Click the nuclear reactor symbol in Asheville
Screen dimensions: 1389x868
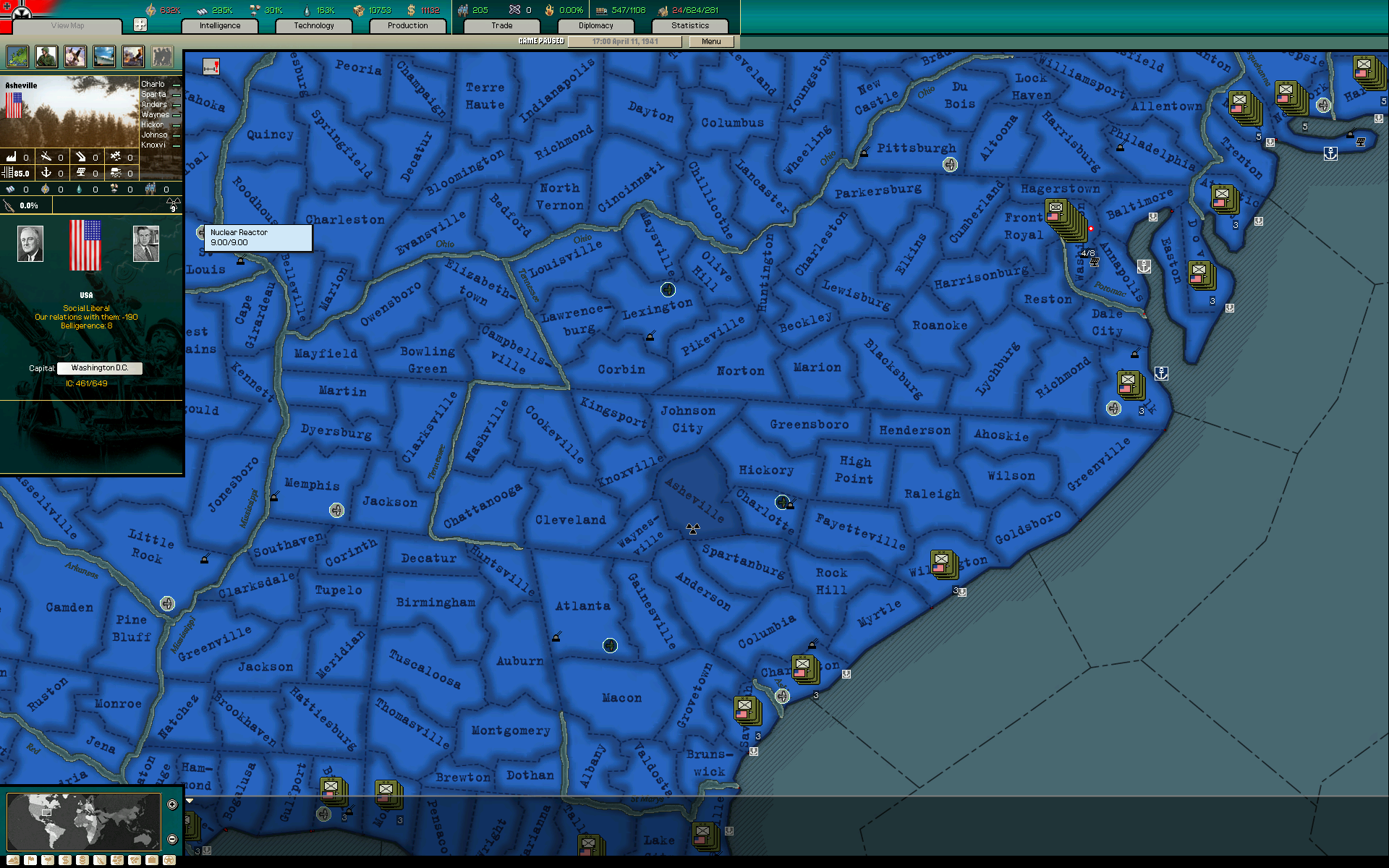693,529
